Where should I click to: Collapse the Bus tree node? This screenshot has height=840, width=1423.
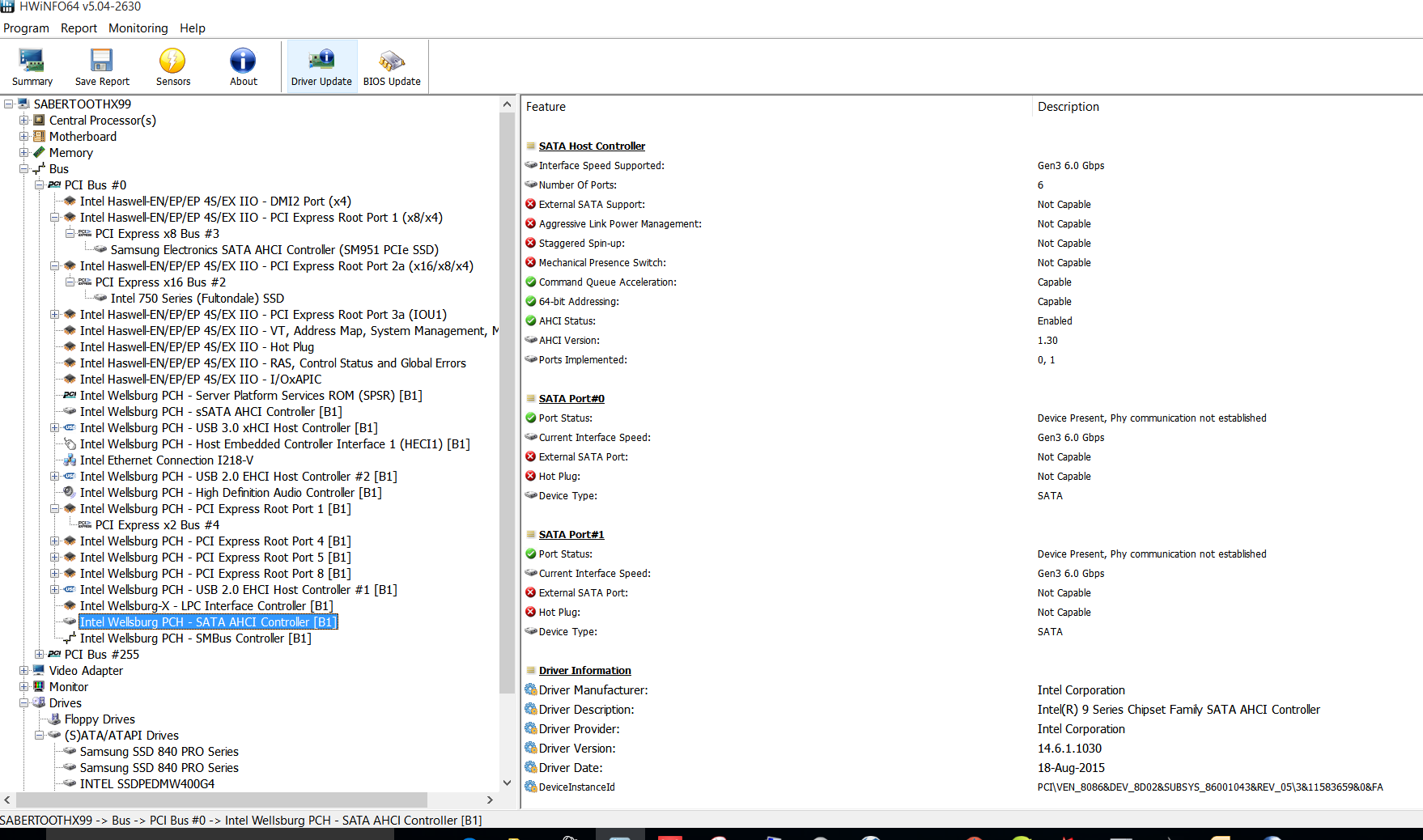[x=23, y=168]
